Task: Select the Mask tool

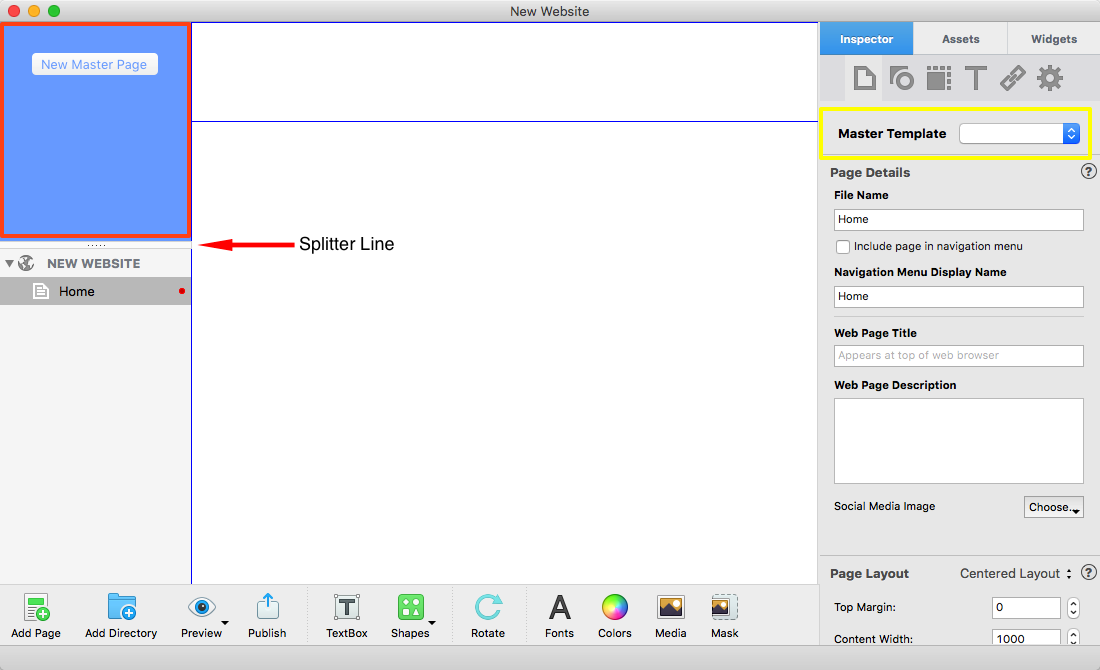Action: coord(725,608)
